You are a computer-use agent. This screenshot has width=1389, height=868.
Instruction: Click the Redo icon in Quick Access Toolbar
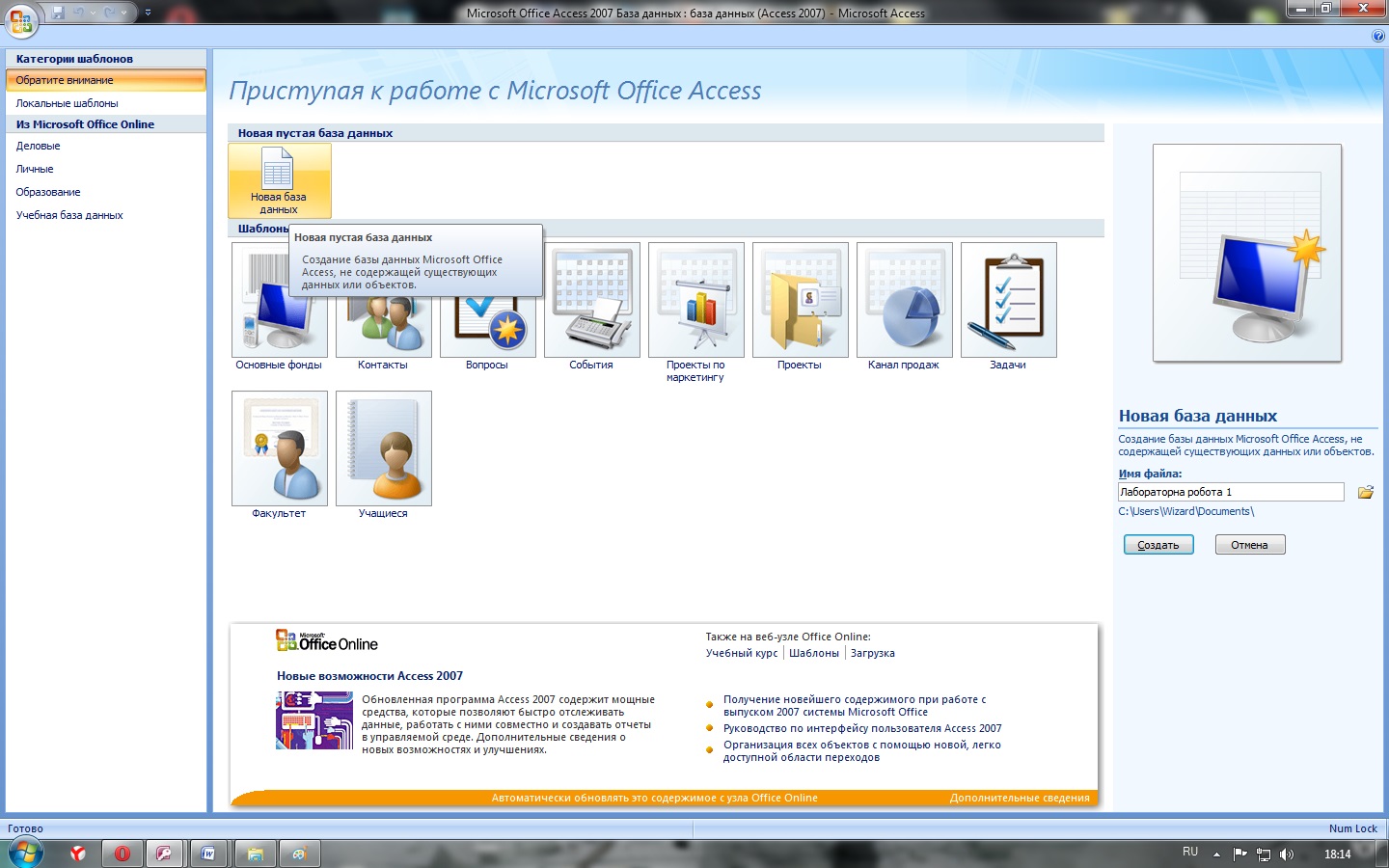[109, 13]
